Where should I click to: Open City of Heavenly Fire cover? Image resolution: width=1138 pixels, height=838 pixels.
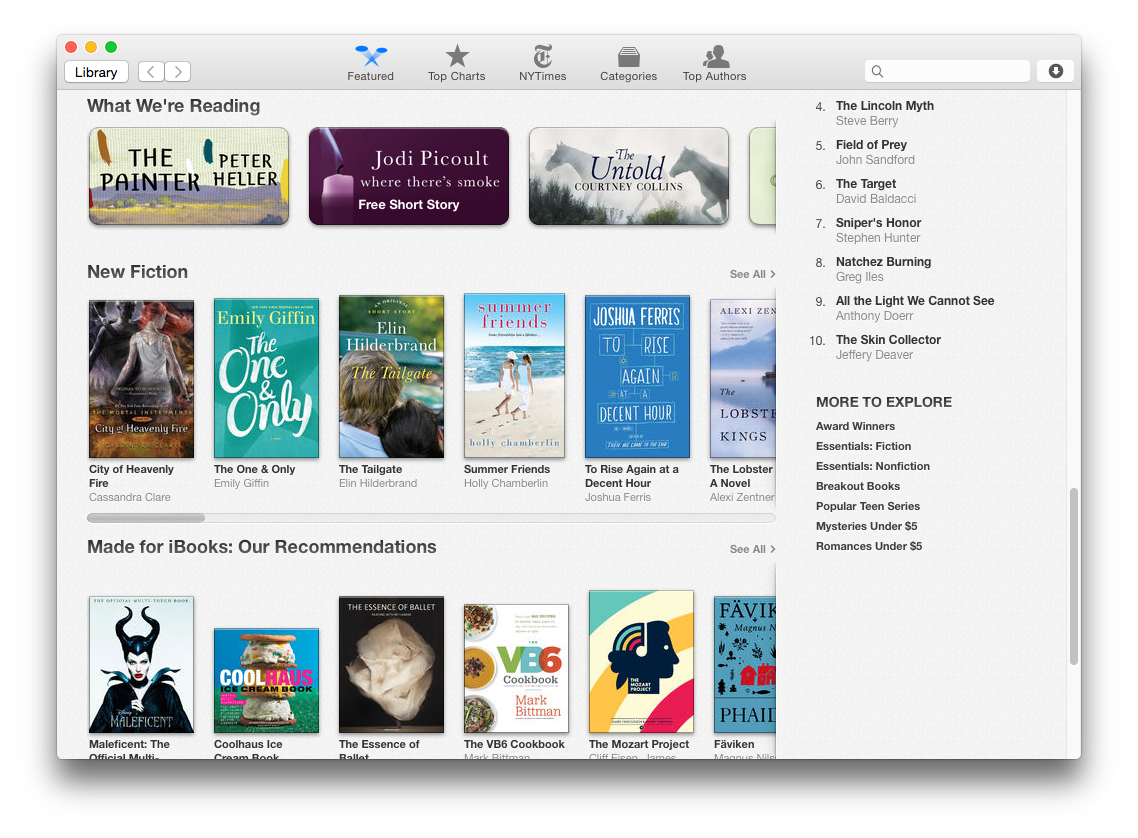pyautogui.click(x=142, y=379)
